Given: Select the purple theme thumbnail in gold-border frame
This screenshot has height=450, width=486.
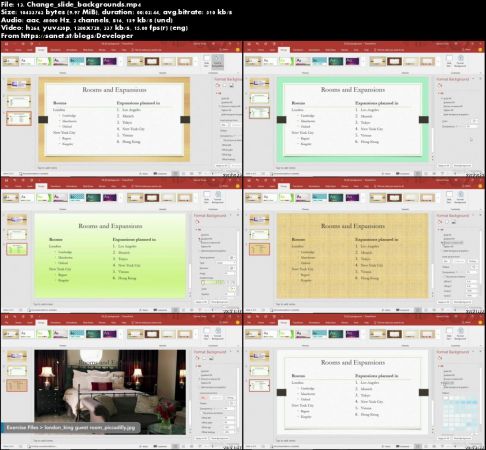Looking at the screenshot, I should [x=109, y=61].
